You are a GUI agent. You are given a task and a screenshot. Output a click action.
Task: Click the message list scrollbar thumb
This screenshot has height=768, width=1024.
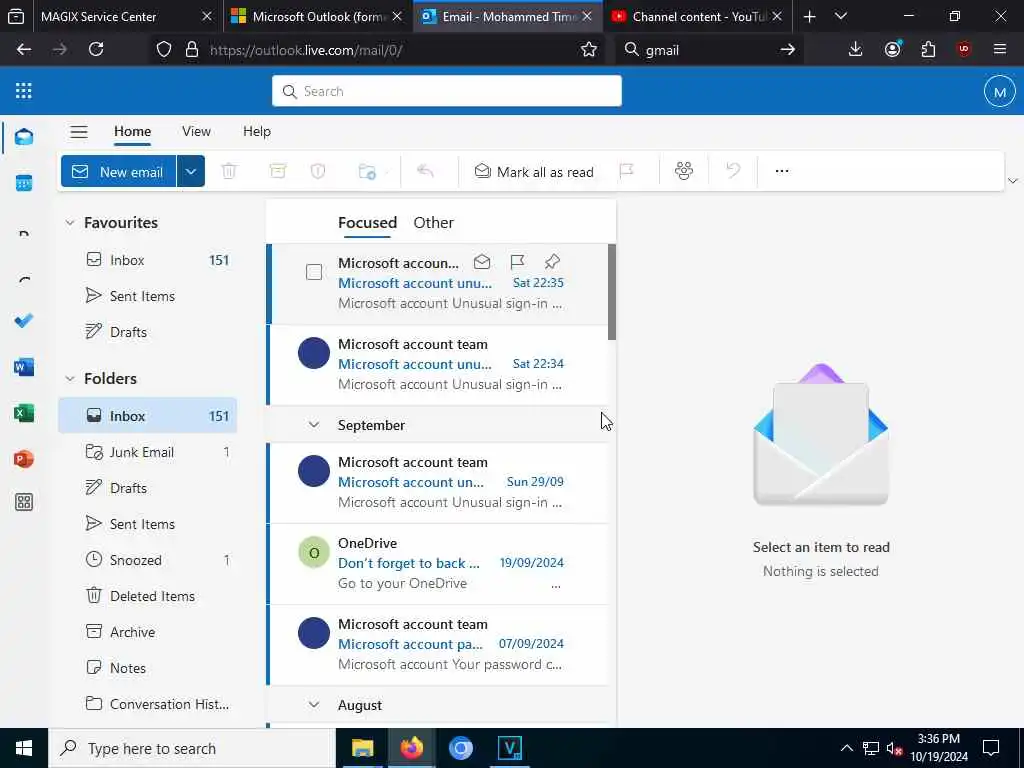click(x=612, y=292)
